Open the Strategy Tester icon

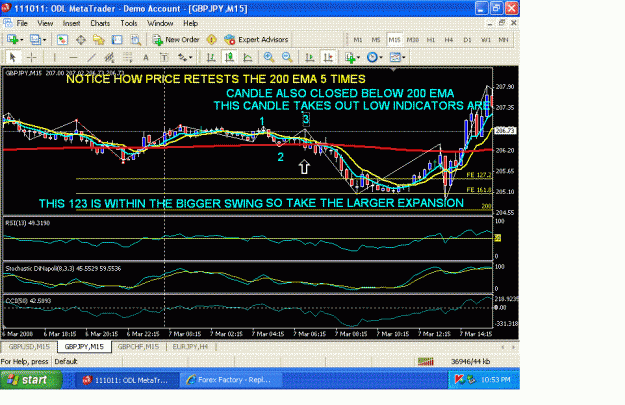(136, 39)
